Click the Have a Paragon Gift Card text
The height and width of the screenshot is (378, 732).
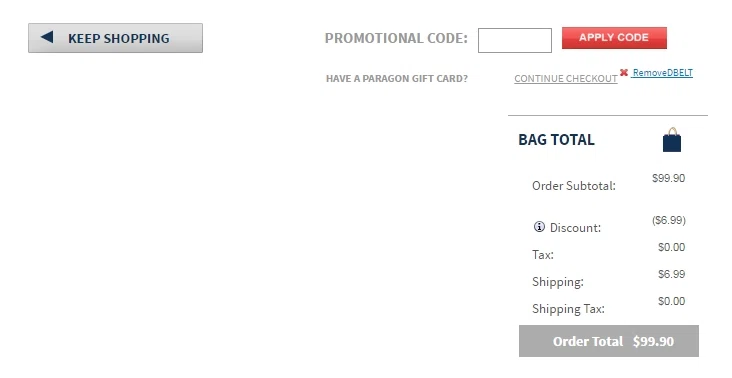tap(397, 78)
